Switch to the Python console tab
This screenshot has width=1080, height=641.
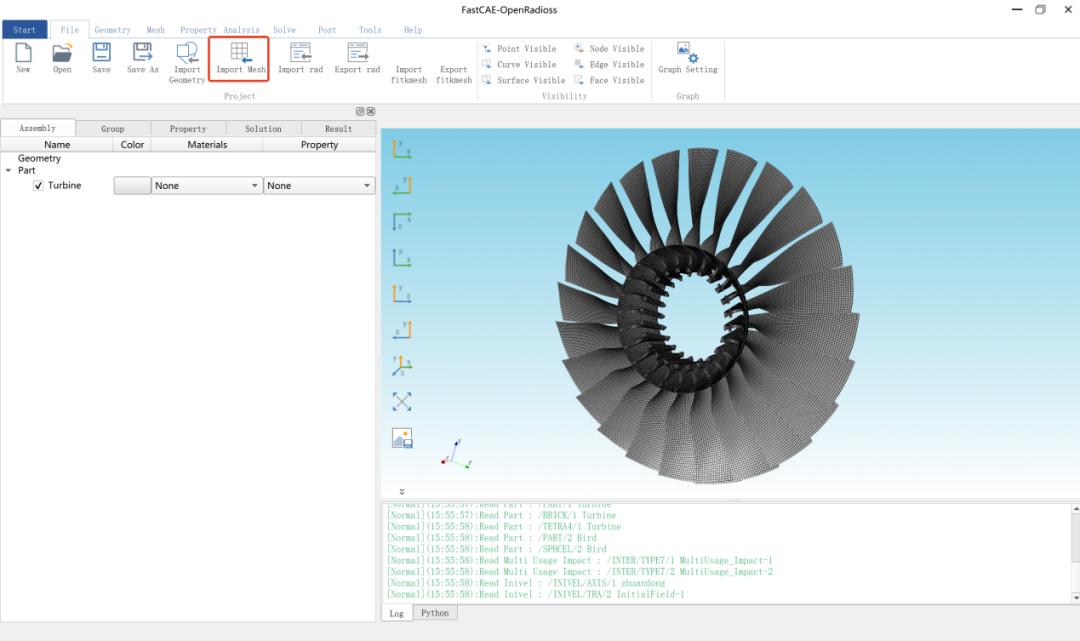[x=435, y=613]
